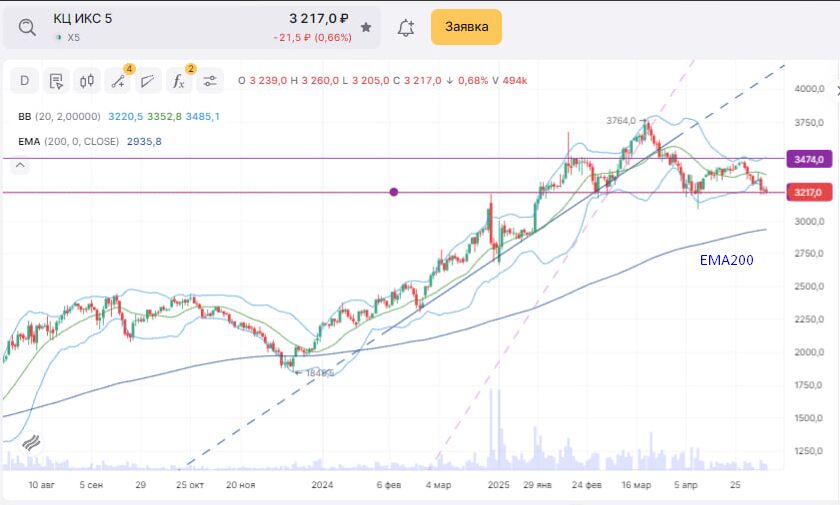
Task: Click the 2024 label on time axis
Action: pyautogui.click(x=322, y=485)
